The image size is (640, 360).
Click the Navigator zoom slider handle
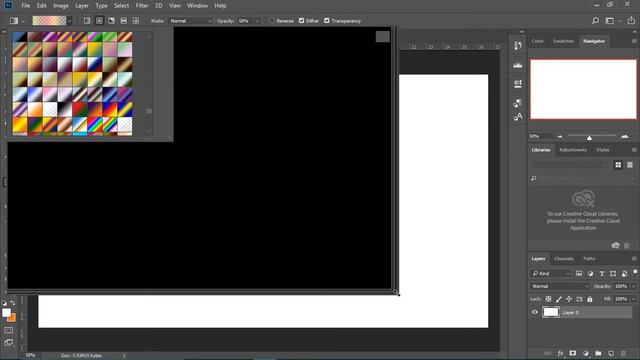pos(589,138)
